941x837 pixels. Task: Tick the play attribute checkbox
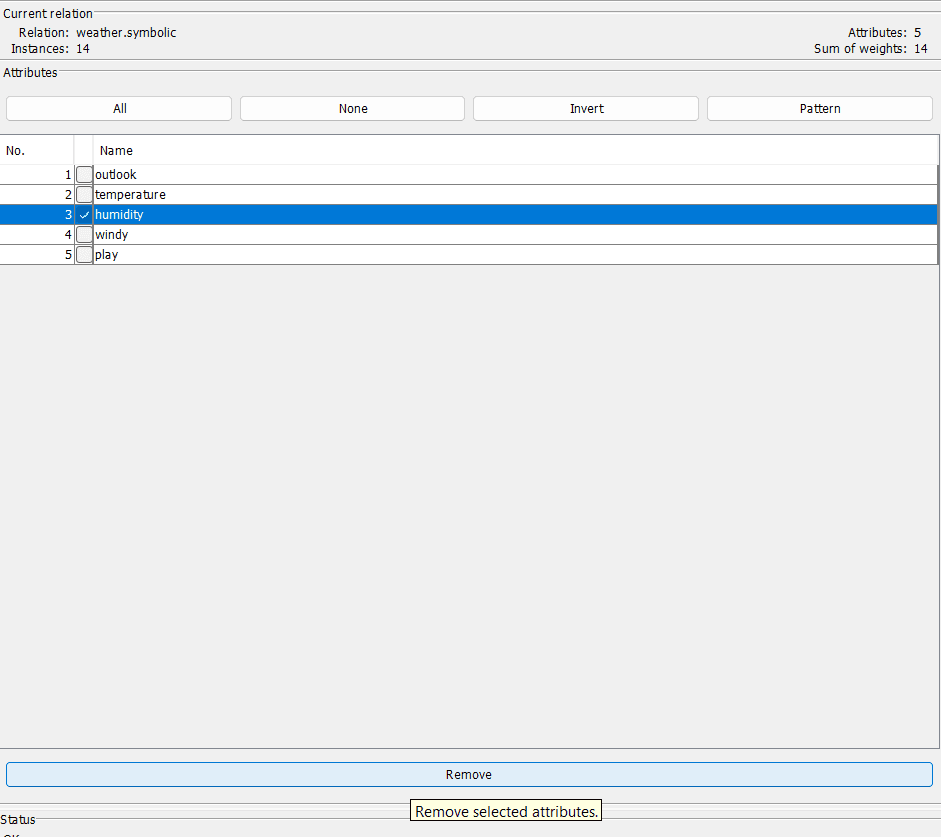tap(85, 254)
